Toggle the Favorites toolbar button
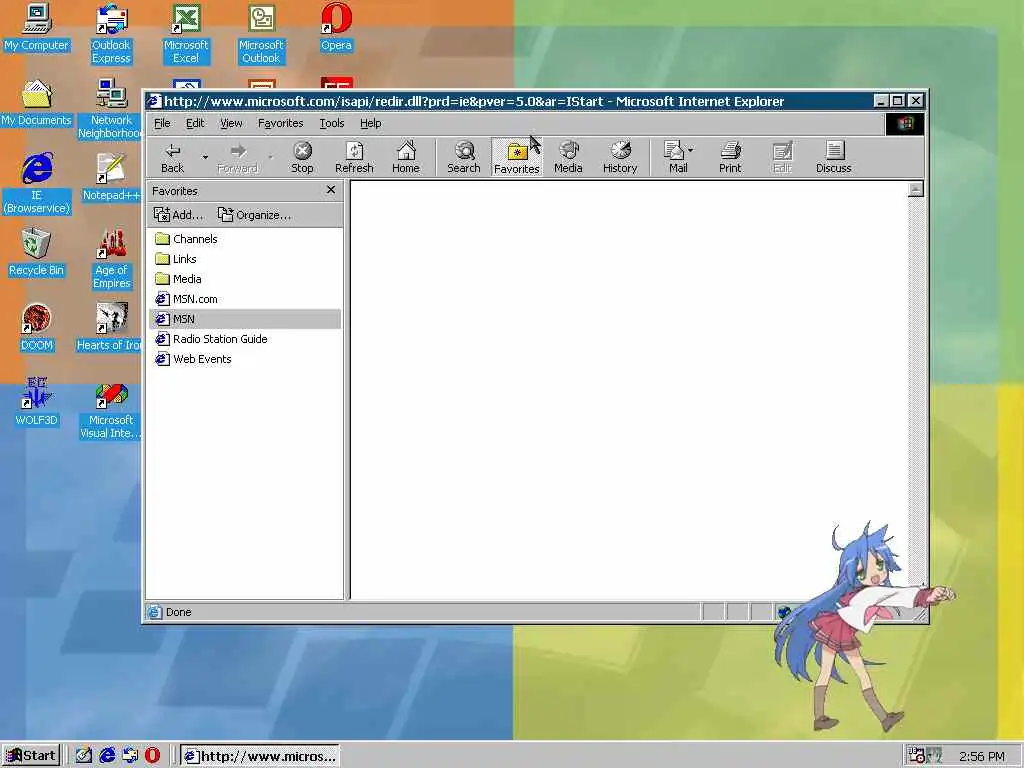The image size is (1024, 768). tap(517, 157)
